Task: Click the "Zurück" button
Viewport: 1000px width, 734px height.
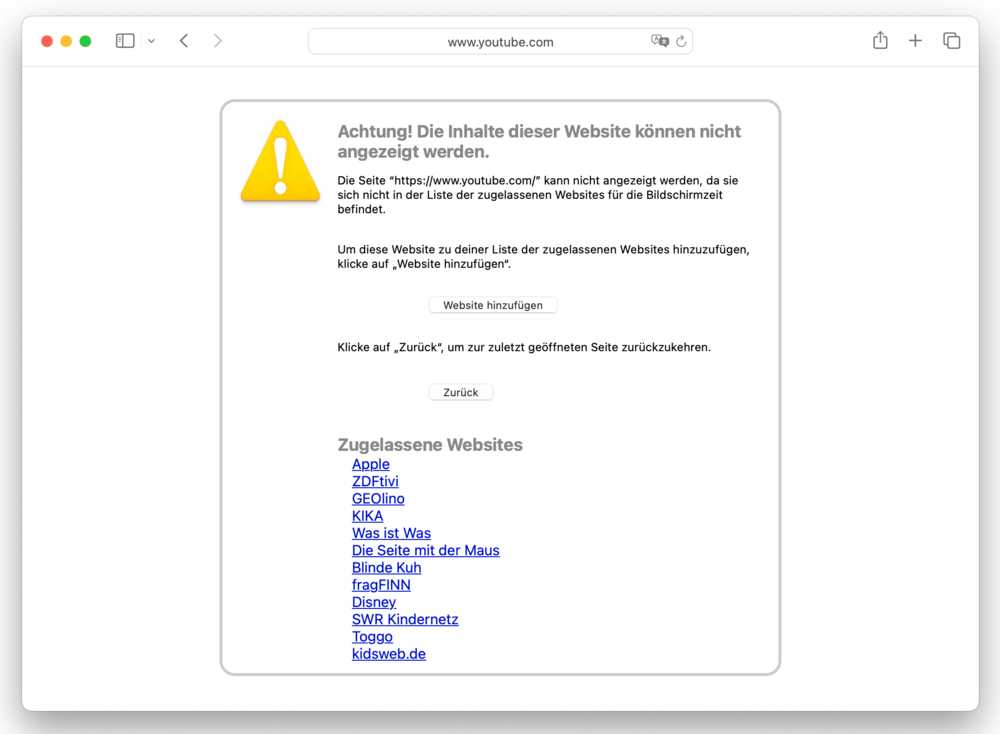Action: click(460, 392)
